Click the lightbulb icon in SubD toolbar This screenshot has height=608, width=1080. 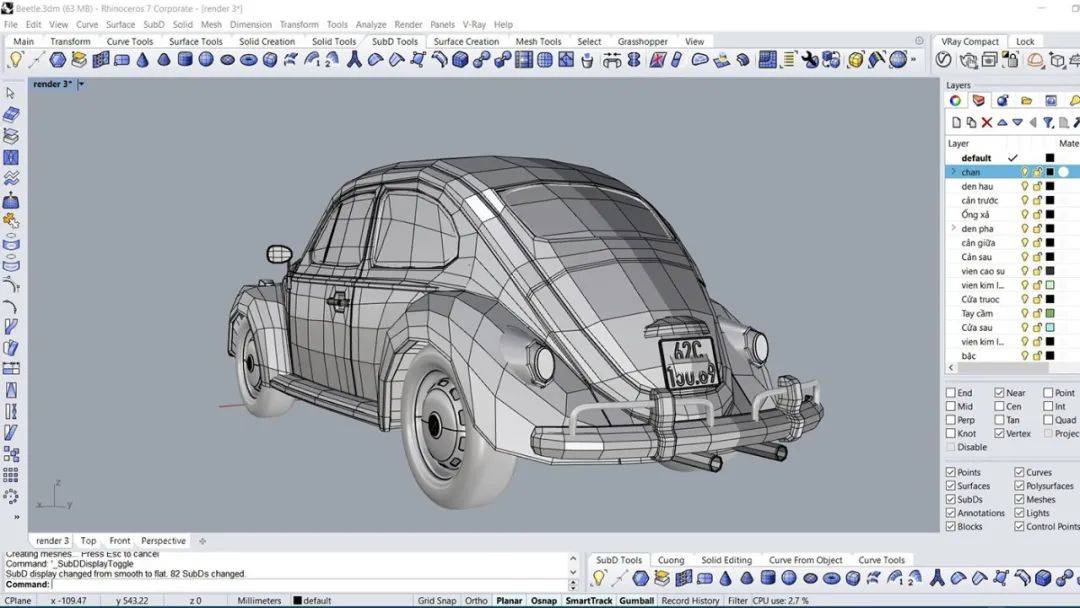coord(15,60)
